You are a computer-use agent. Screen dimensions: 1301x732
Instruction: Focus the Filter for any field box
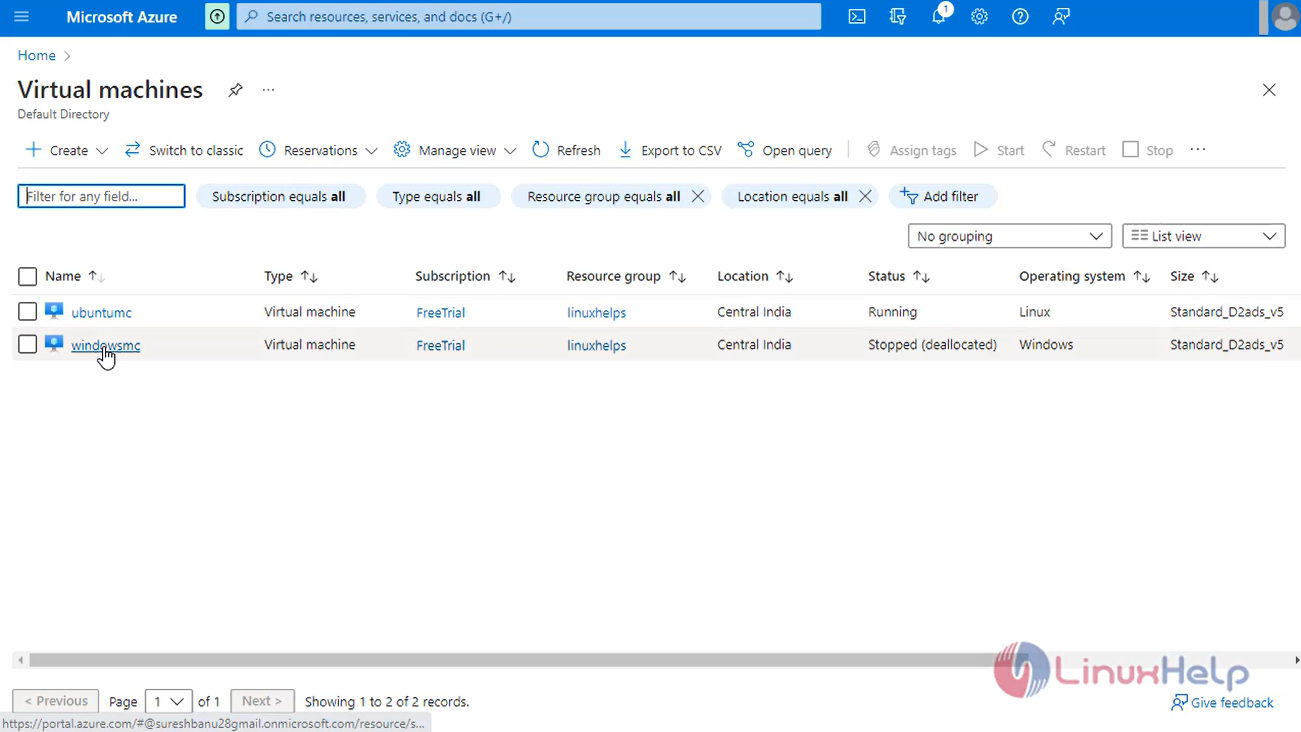coord(101,196)
